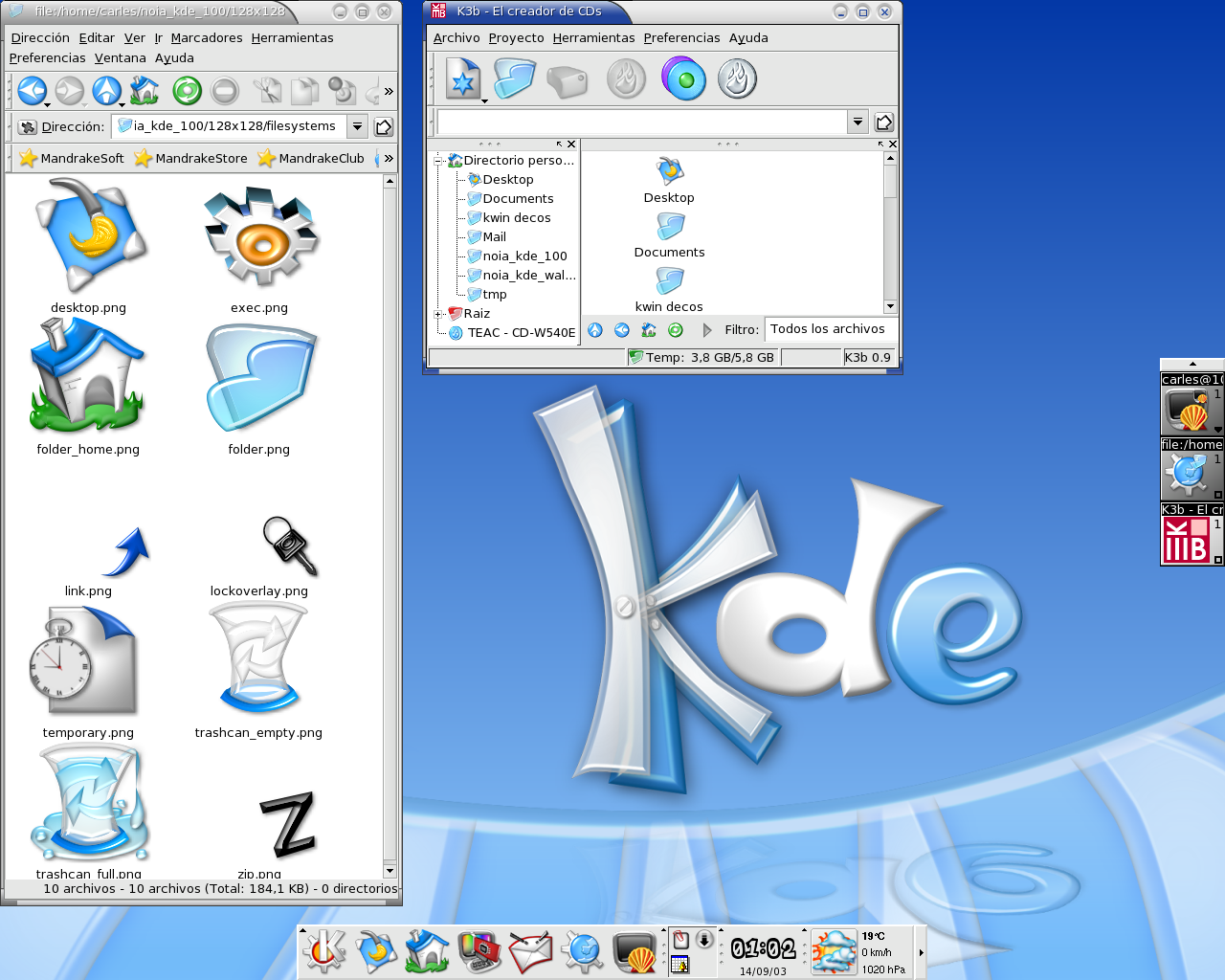The height and width of the screenshot is (980, 1225).
Task: Click K3b file pane scrollbar down arrow
Action: pos(890,306)
